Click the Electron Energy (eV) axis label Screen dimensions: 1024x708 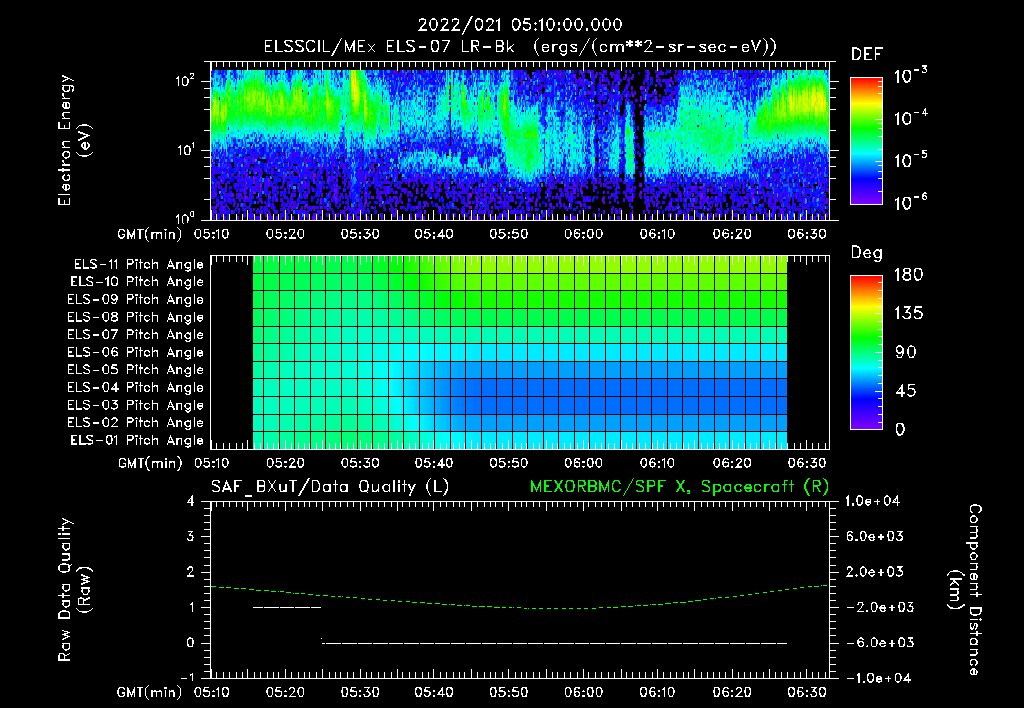click(74, 140)
